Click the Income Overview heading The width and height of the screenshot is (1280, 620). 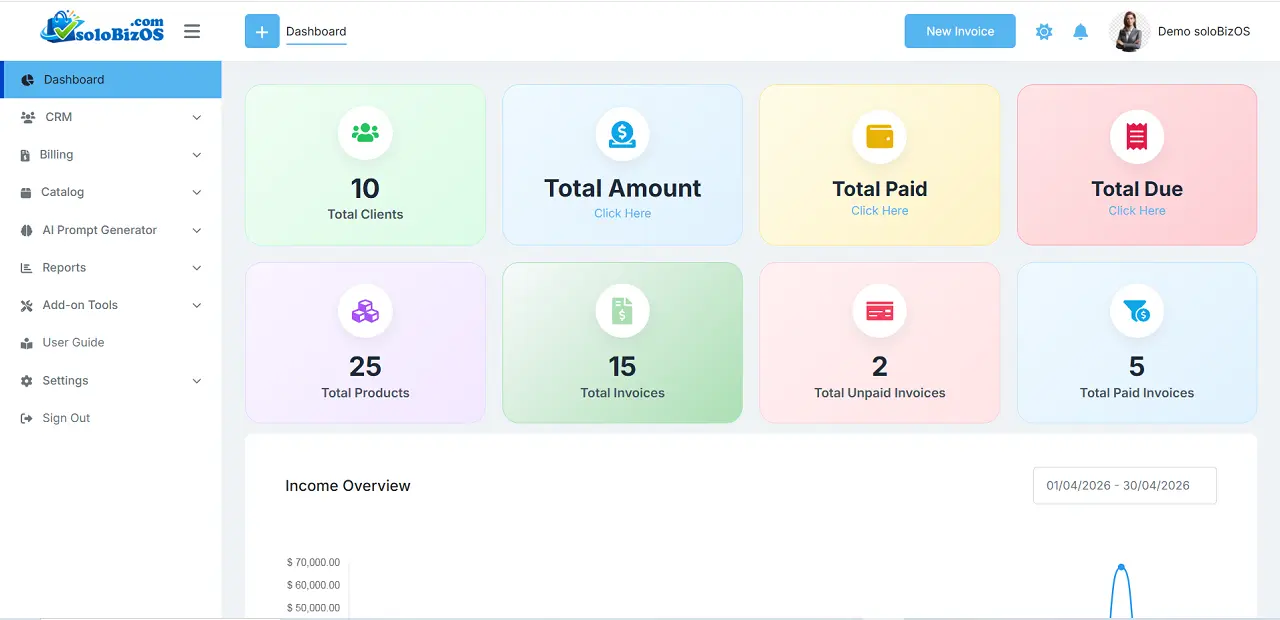pyautogui.click(x=348, y=486)
